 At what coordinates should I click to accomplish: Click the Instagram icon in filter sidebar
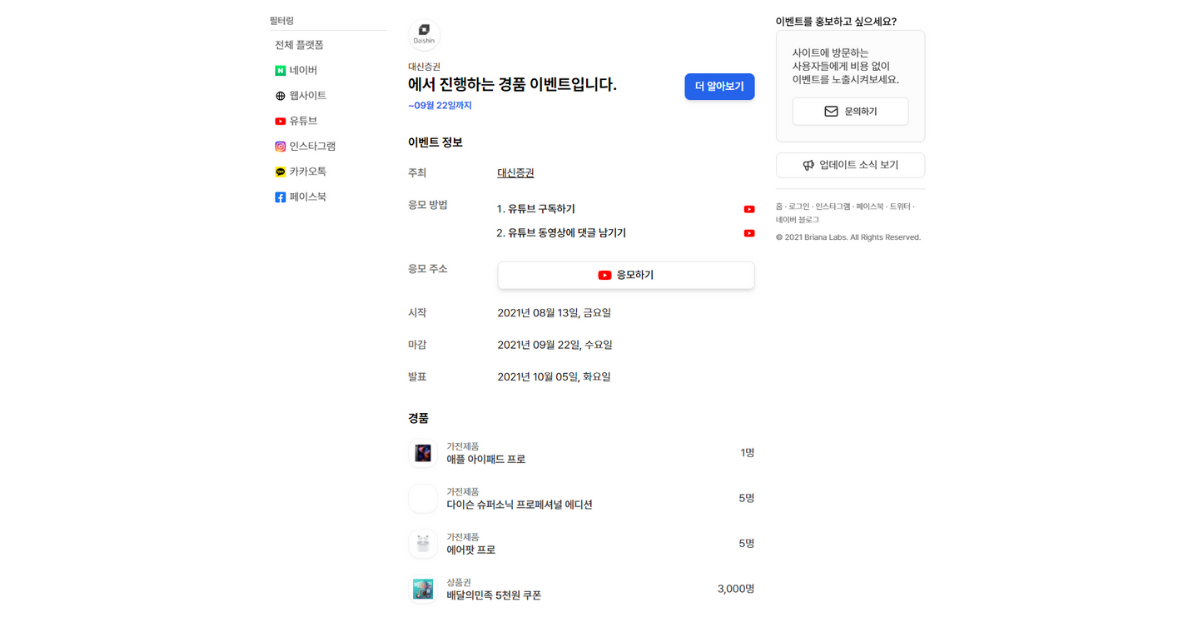tap(281, 146)
